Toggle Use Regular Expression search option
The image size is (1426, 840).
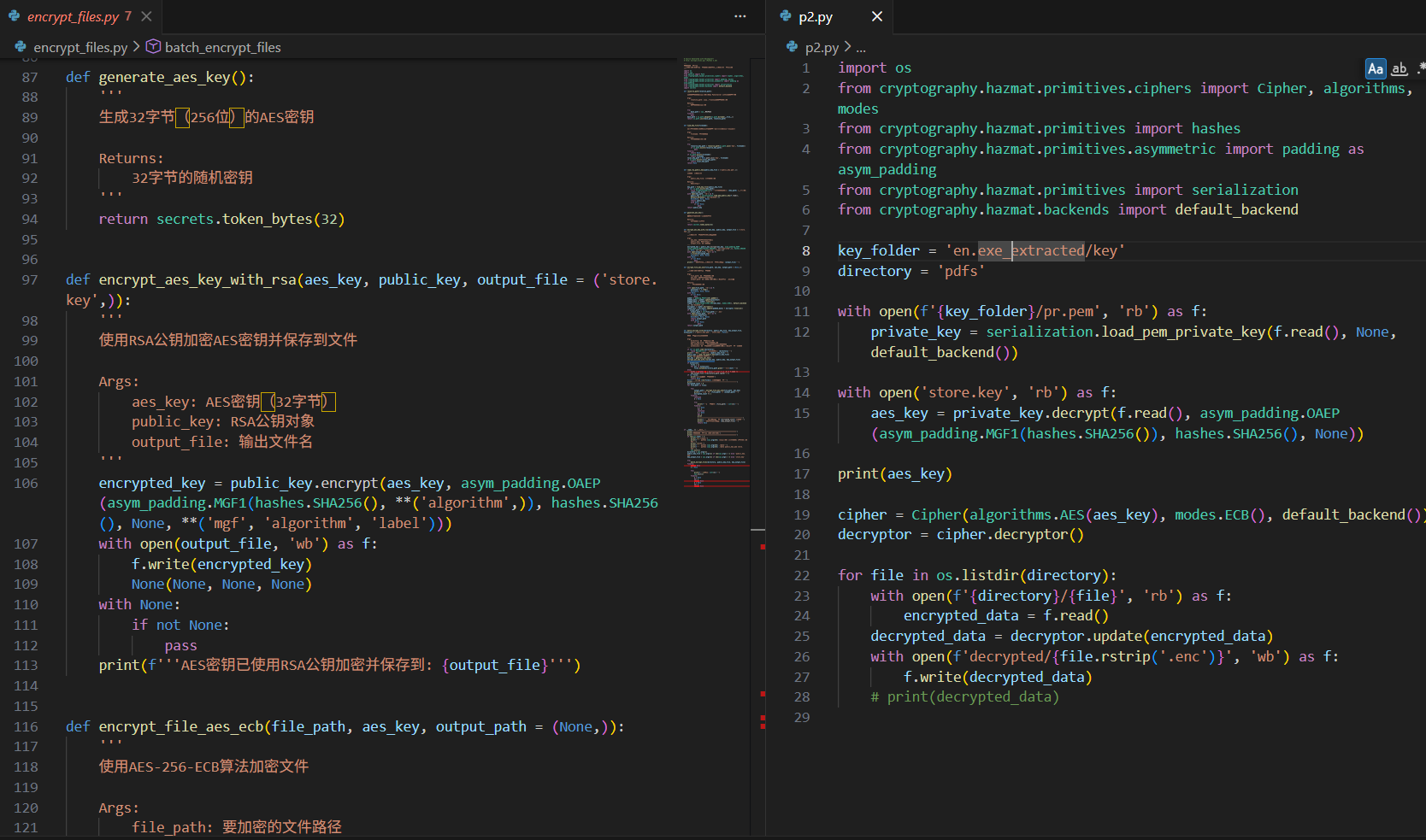point(1421,69)
